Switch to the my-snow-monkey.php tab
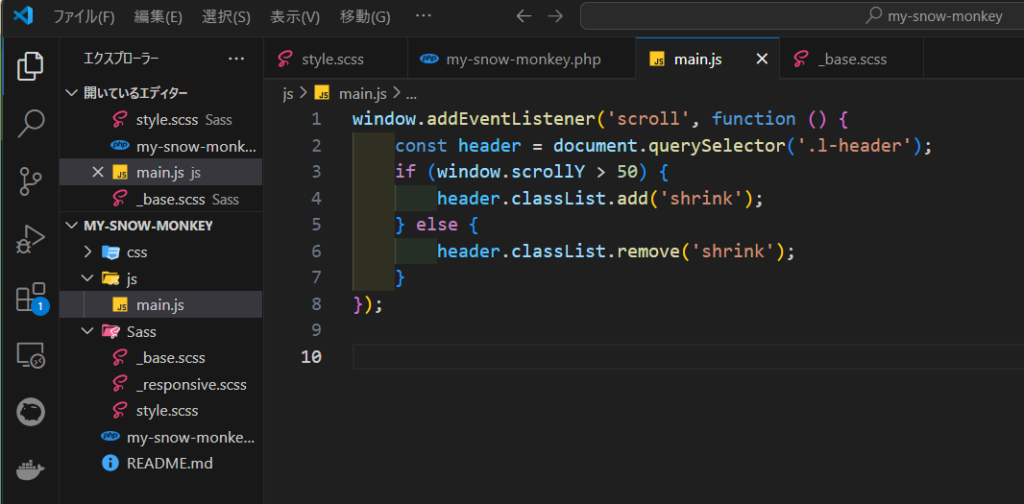Screen dimensions: 1024x504 (521, 59)
